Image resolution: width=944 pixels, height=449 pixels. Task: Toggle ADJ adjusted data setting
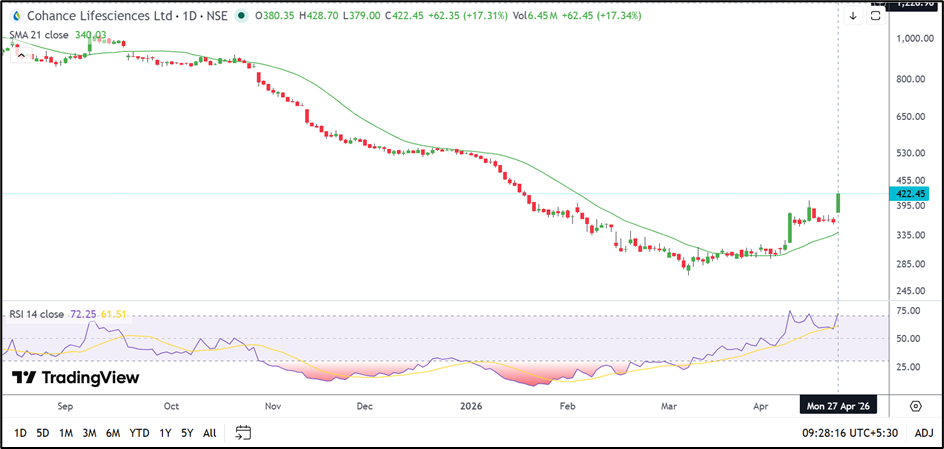point(923,433)
